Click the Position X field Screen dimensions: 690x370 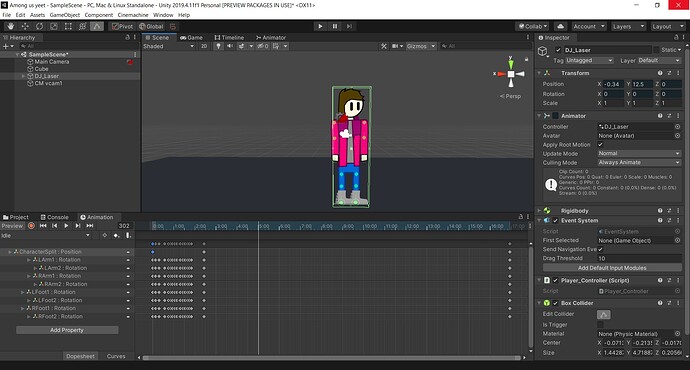click(613, 84)
